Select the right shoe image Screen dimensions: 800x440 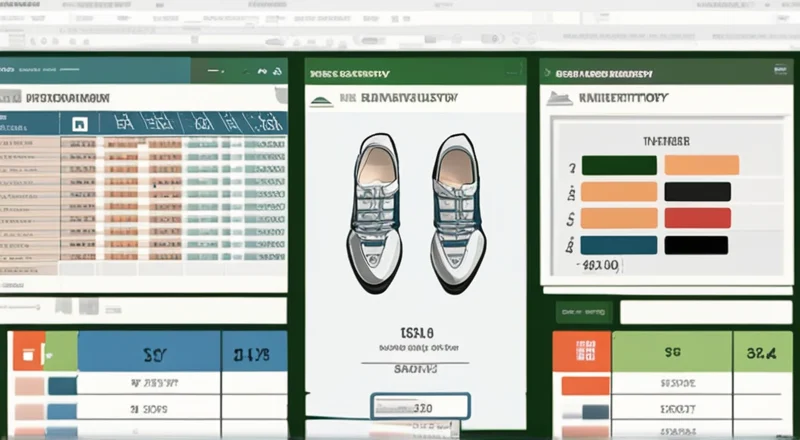coord(458,210)
